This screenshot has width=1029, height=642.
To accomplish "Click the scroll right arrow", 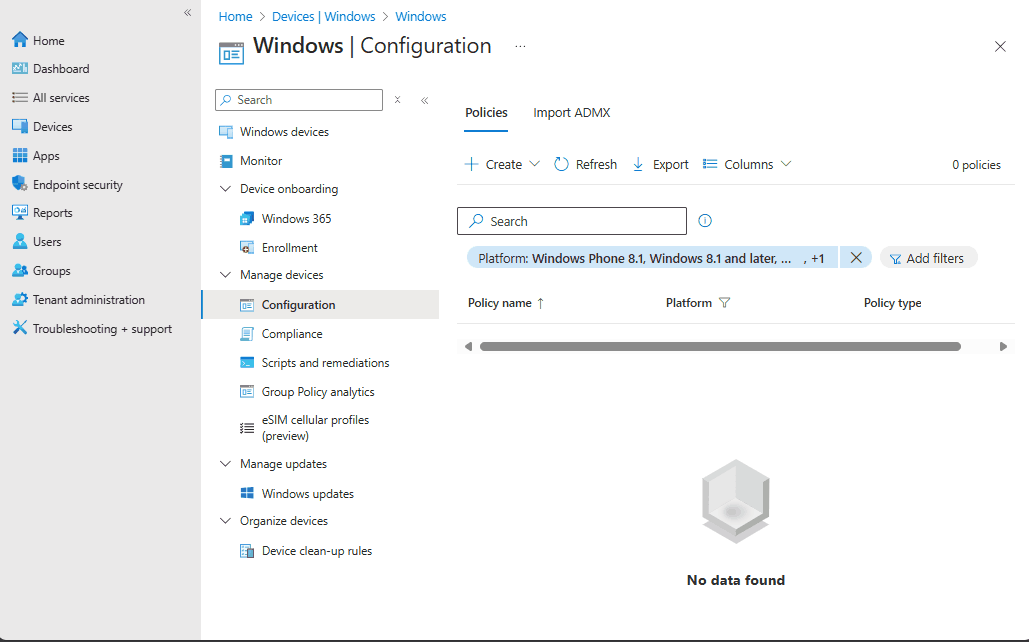I will click(x=1003, y=346).
